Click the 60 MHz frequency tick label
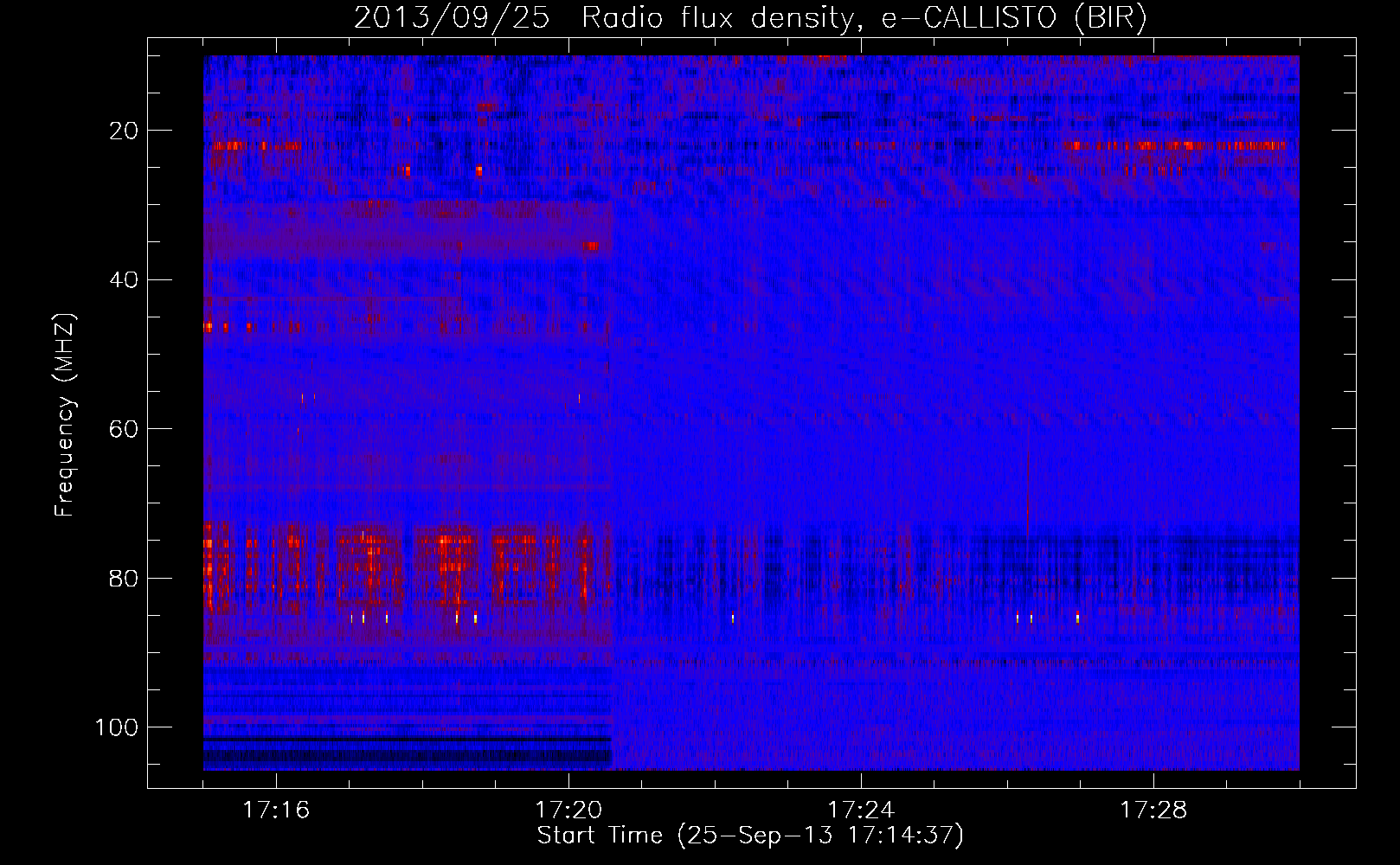The width and height of the screenshot is (1400, 865). (x=125, y=429)
